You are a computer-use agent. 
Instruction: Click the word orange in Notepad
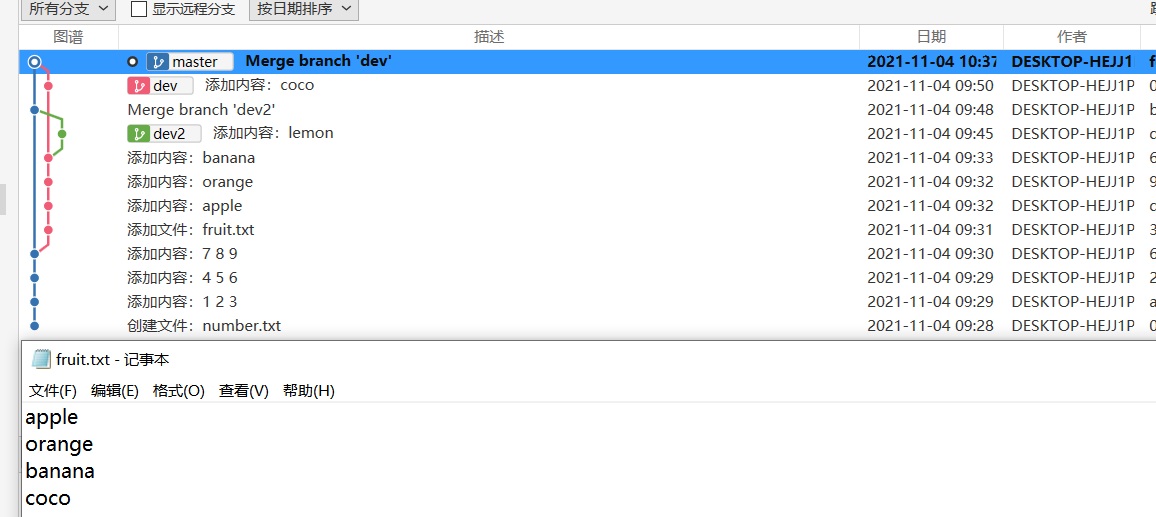(x=59, y=445)
